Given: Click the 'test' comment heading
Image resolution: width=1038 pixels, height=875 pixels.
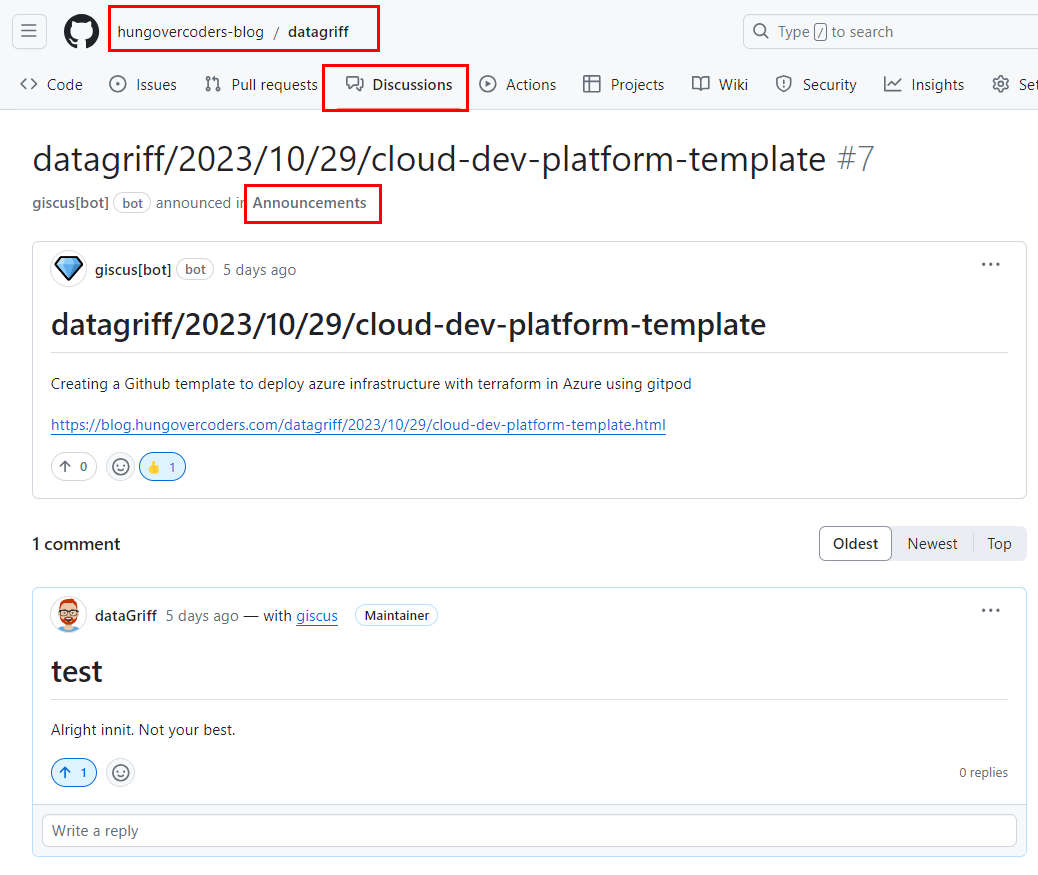Looking at the screenshot, I should point(77,672).
